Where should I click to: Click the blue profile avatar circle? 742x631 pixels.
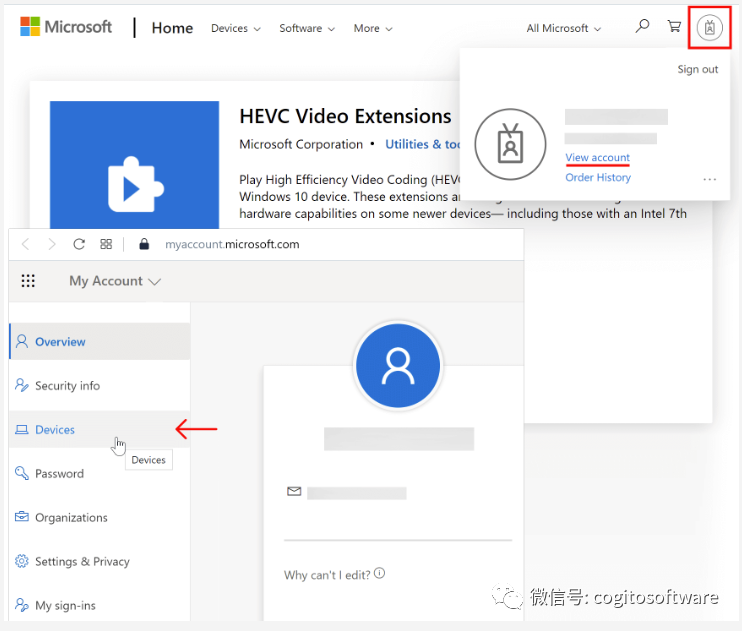click(x=398, y=365)
